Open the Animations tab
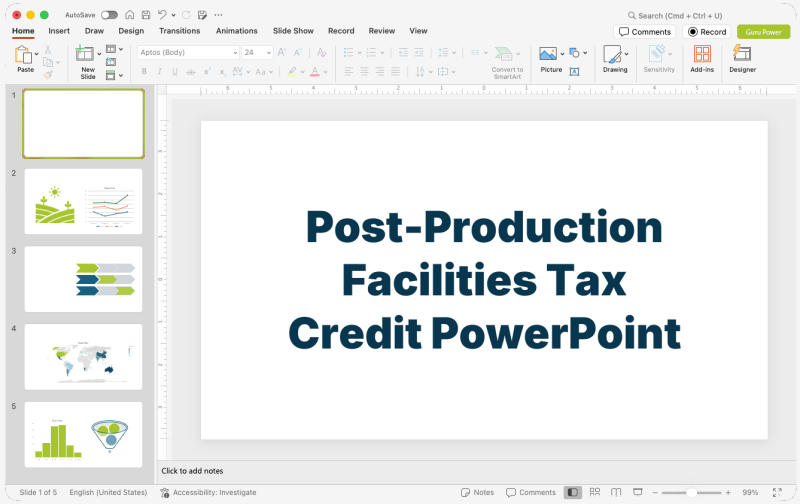Screen dimensions: 800x504 [237, 31]
